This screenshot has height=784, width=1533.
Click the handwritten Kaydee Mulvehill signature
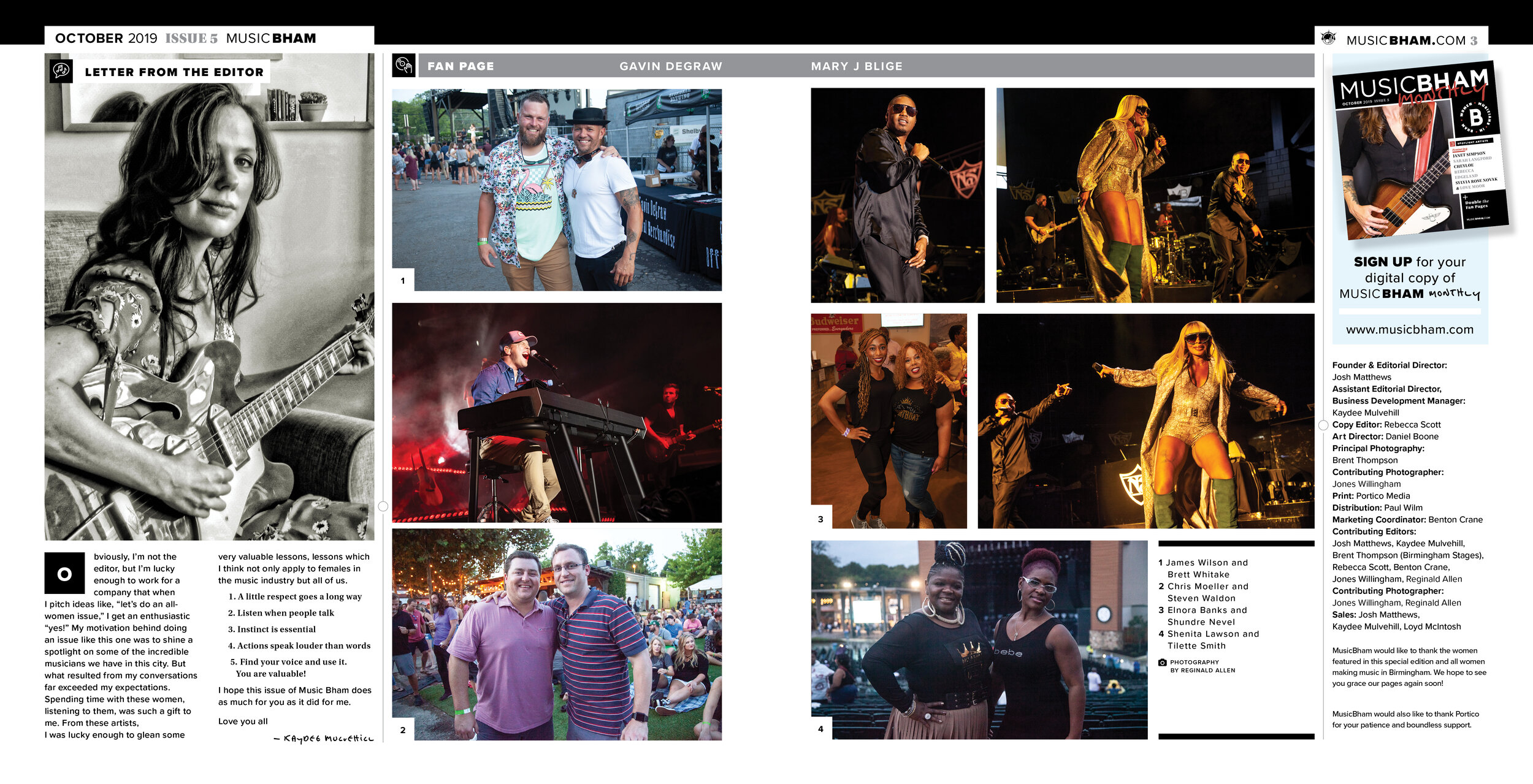pyautogui.click(x=323, y=739)
